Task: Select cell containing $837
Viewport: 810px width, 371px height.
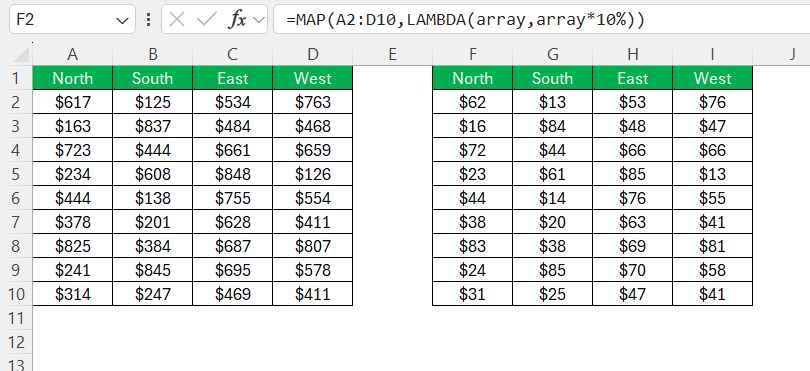Action: (x=152, y=126)
